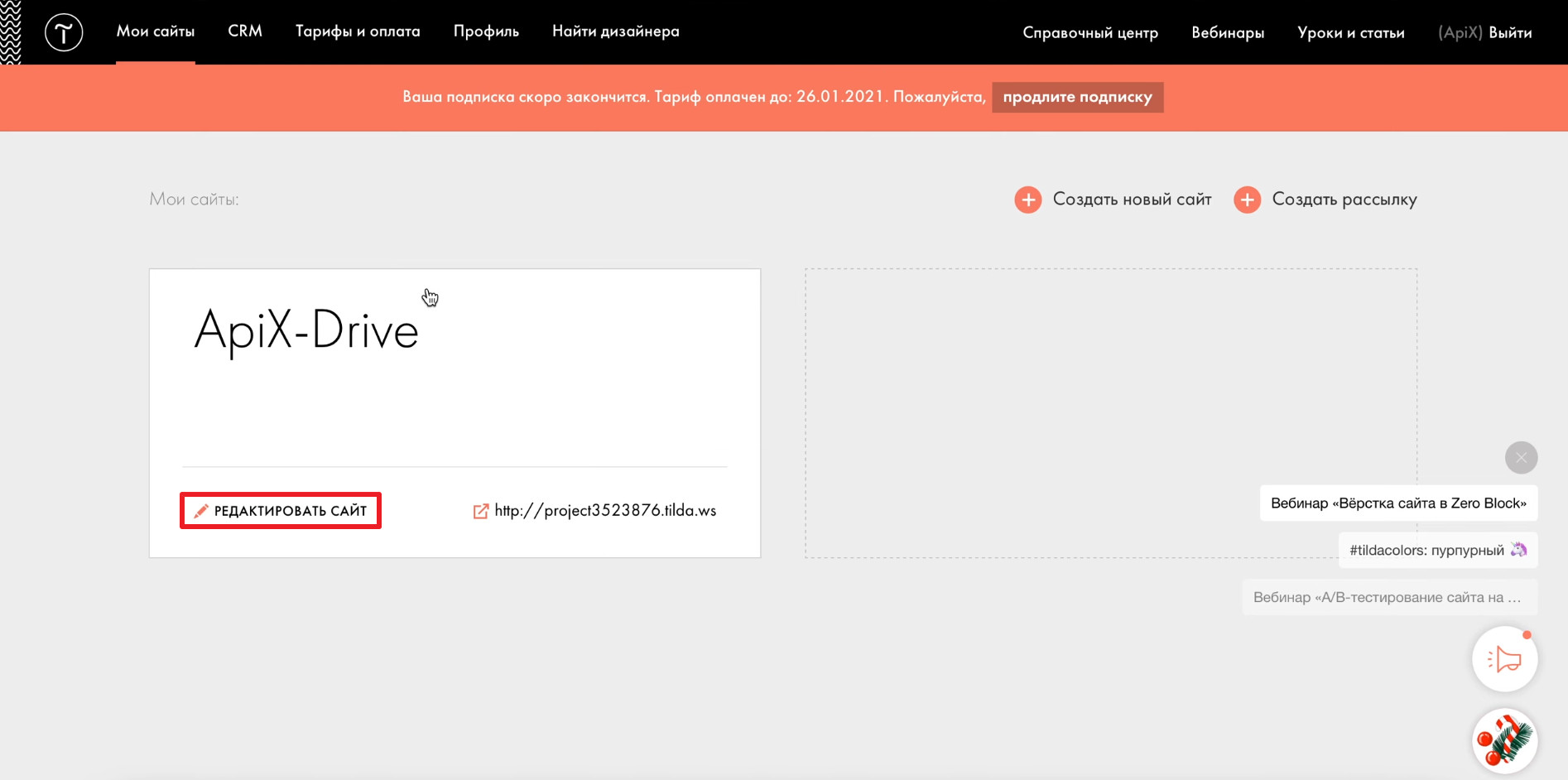Open the Профиль menu item
This screenshot has height=780, width=1568.
(486, 31)
